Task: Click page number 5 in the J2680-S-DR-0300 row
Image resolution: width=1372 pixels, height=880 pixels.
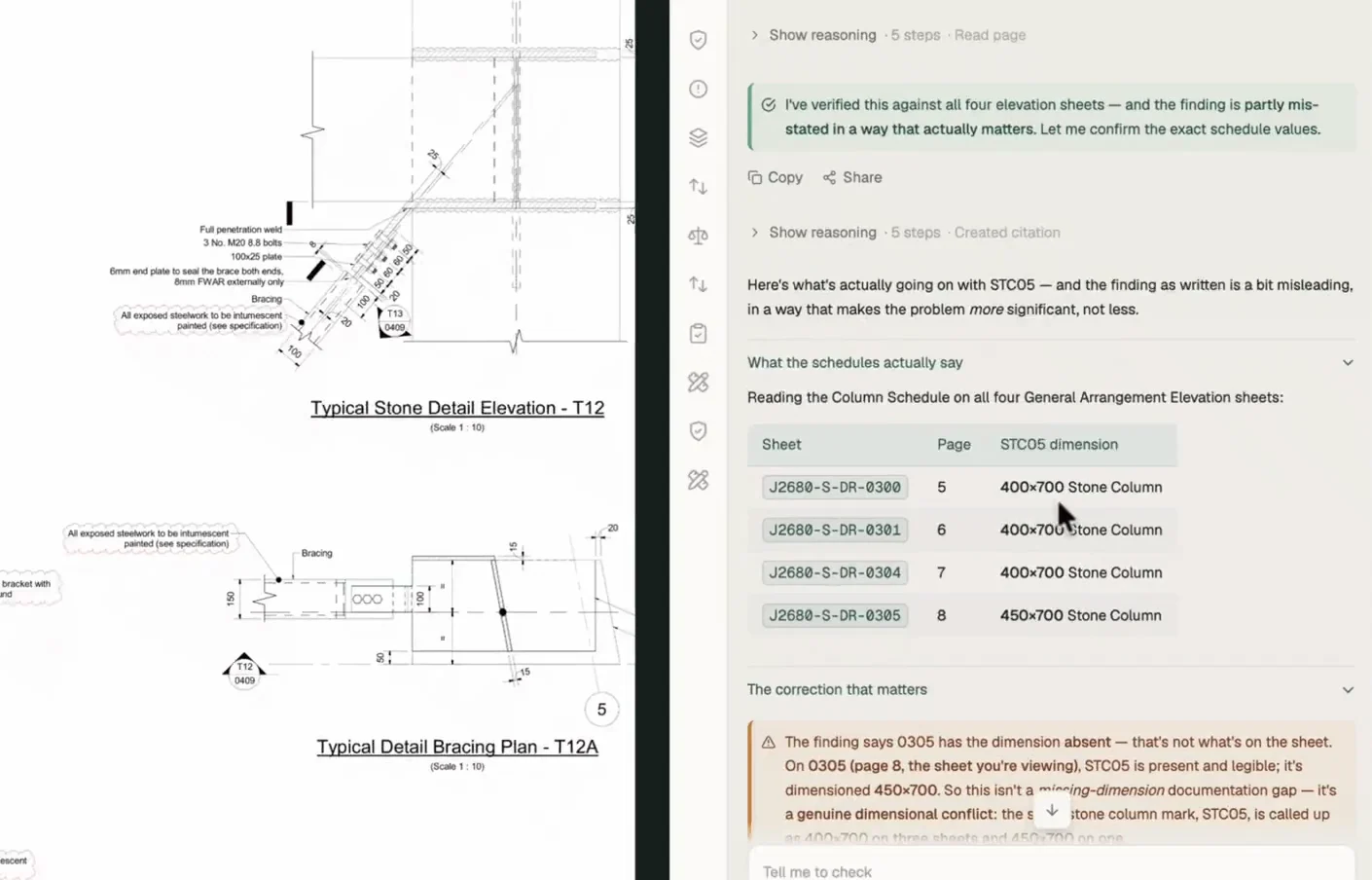Action: click(x=941, y=487)
